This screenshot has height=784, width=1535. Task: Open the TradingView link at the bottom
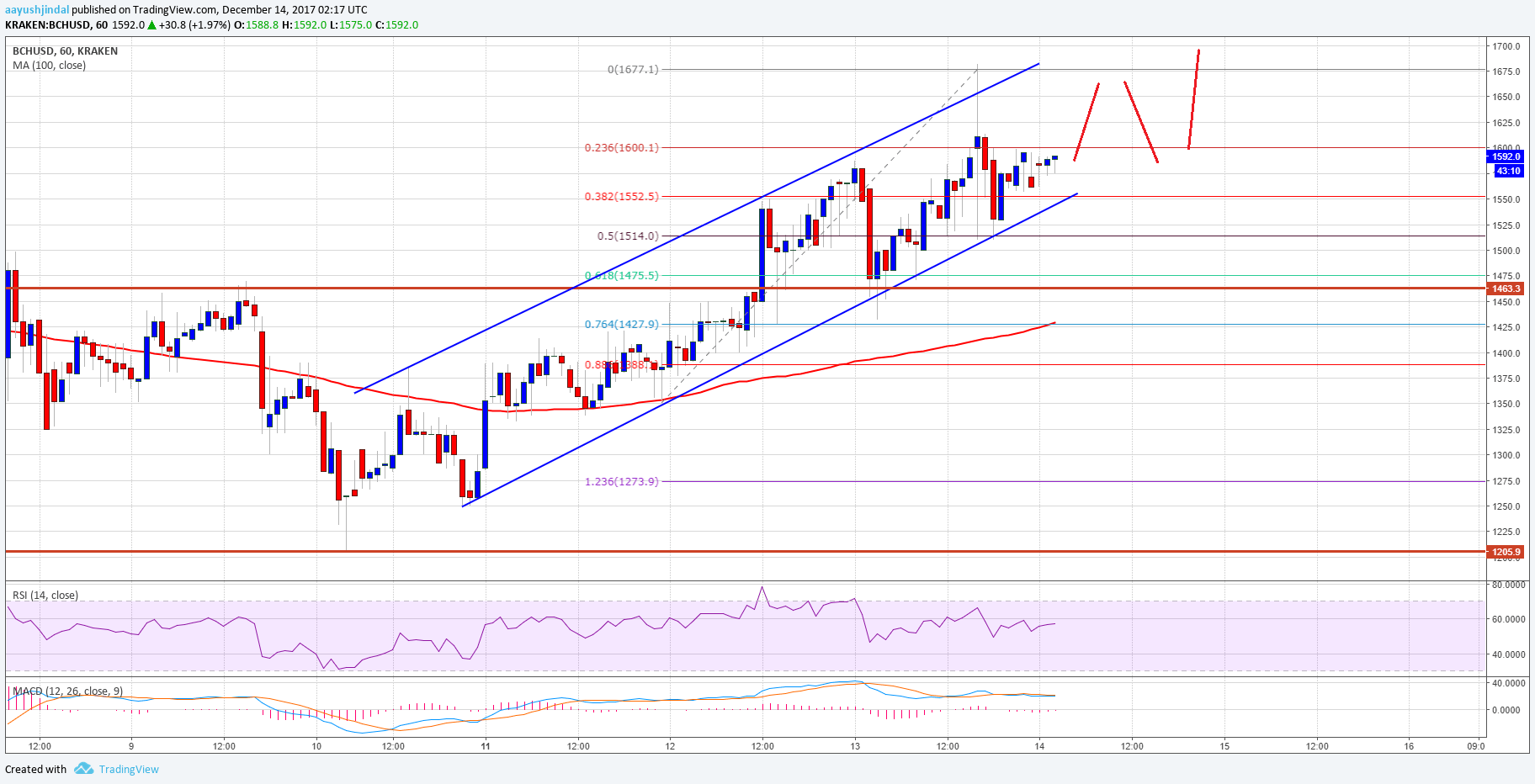[129, 769]
